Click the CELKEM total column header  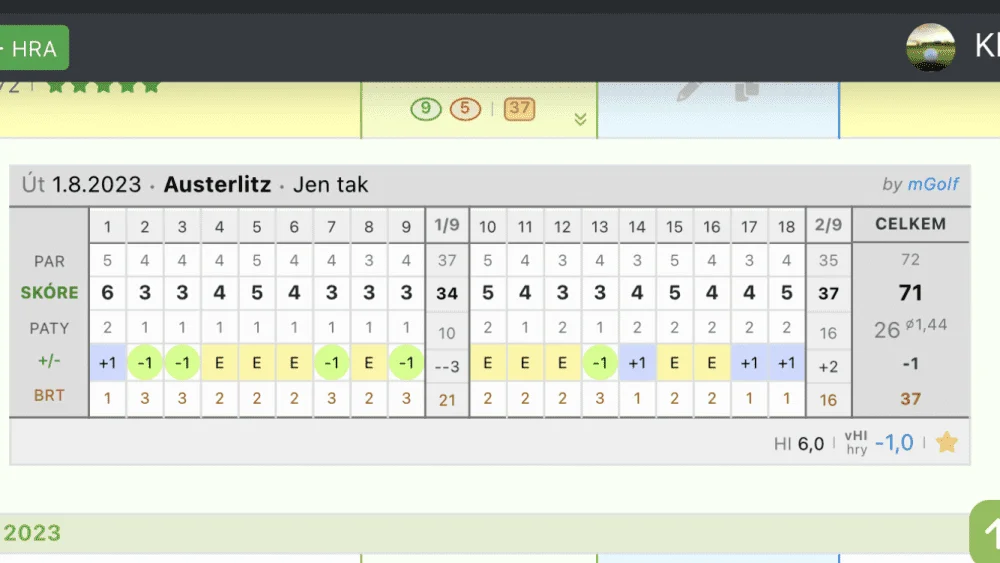pos(910,224)
